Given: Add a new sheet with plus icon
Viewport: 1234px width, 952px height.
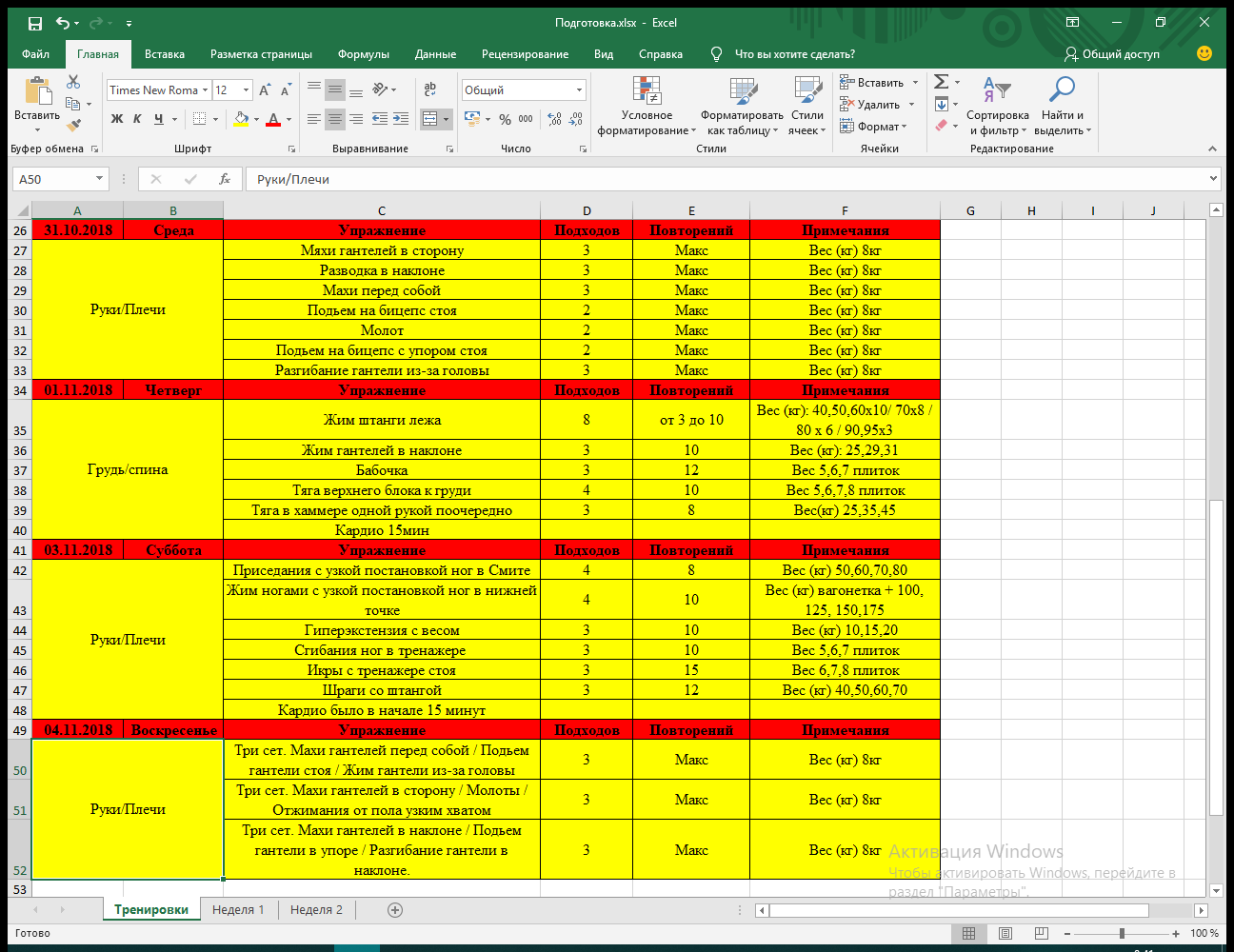Looking at the screenshot, I should (395, 910).
